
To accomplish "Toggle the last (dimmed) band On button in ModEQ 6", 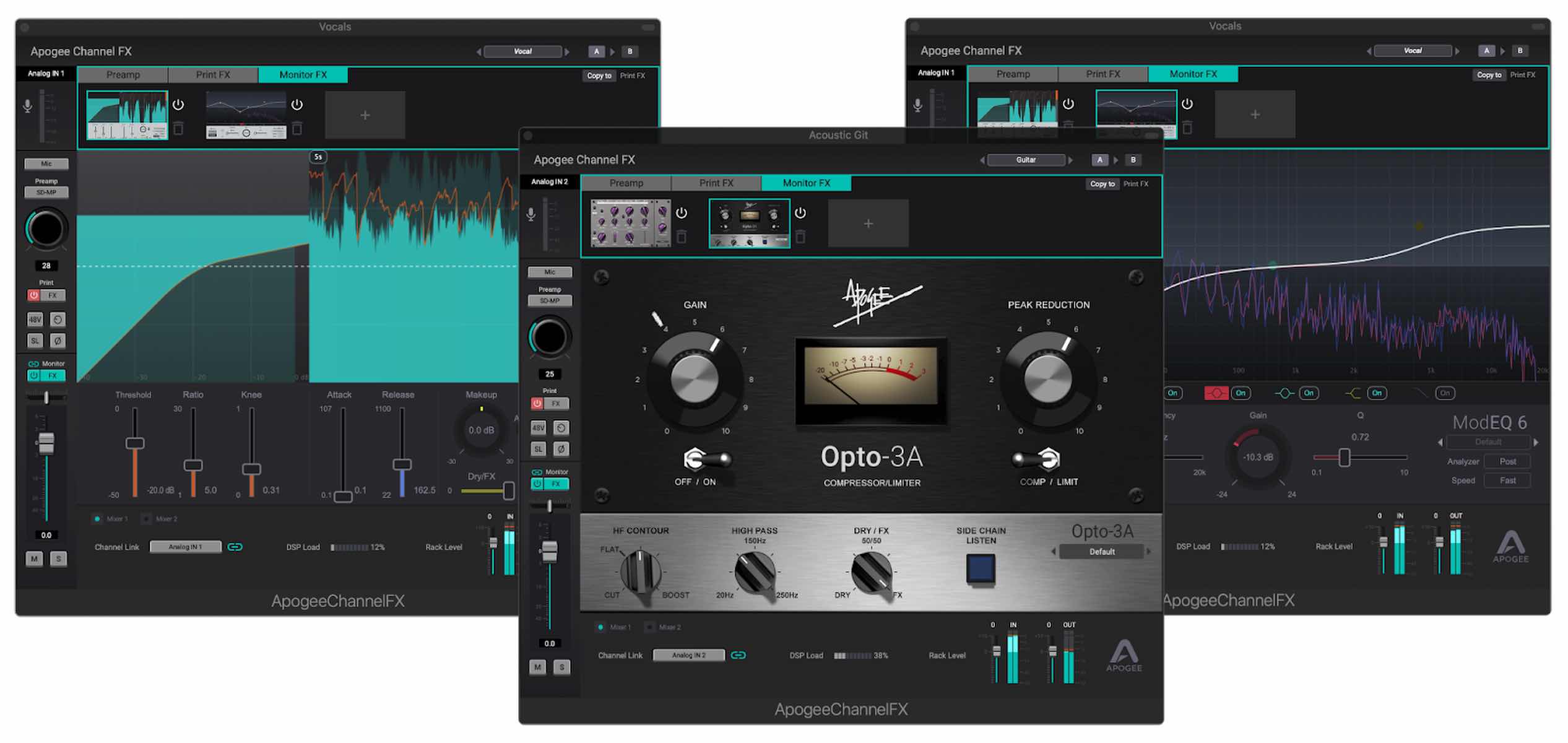I will point(1445,393).
